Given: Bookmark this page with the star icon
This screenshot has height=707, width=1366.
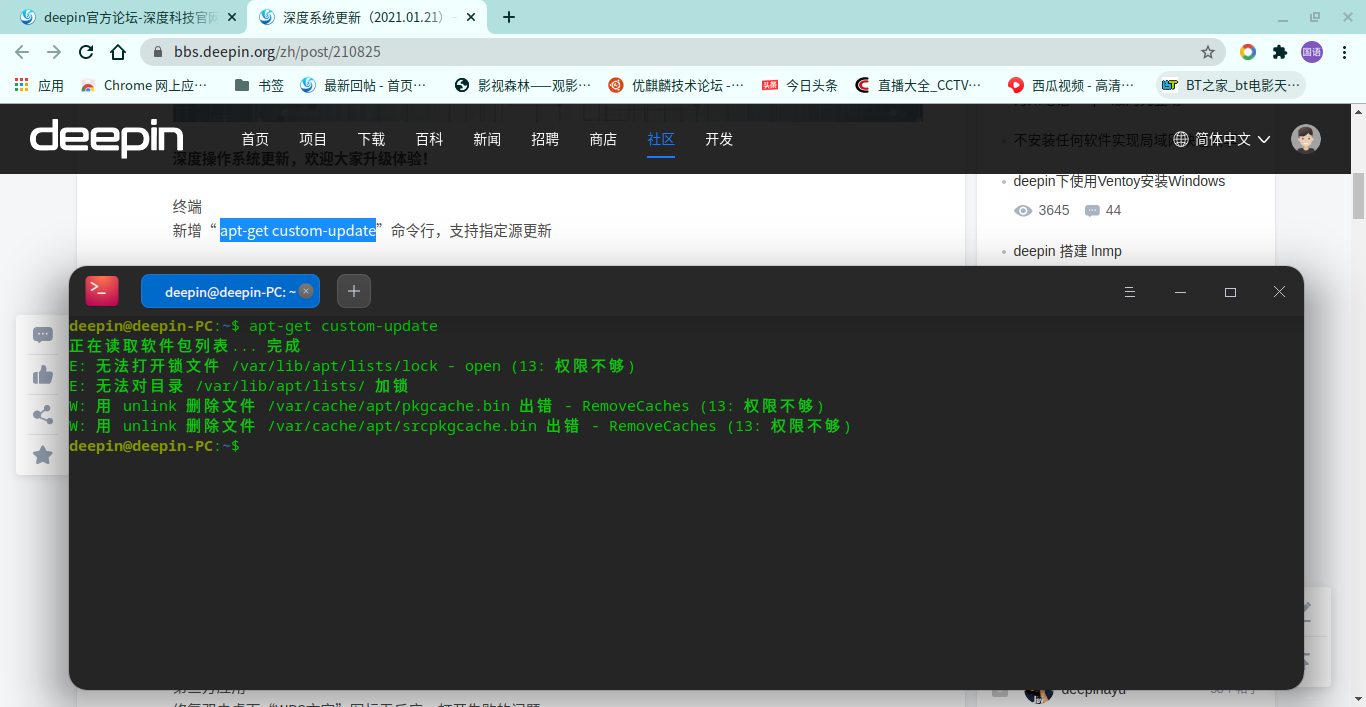Looking at the screenshot, I should (1208, 52).
